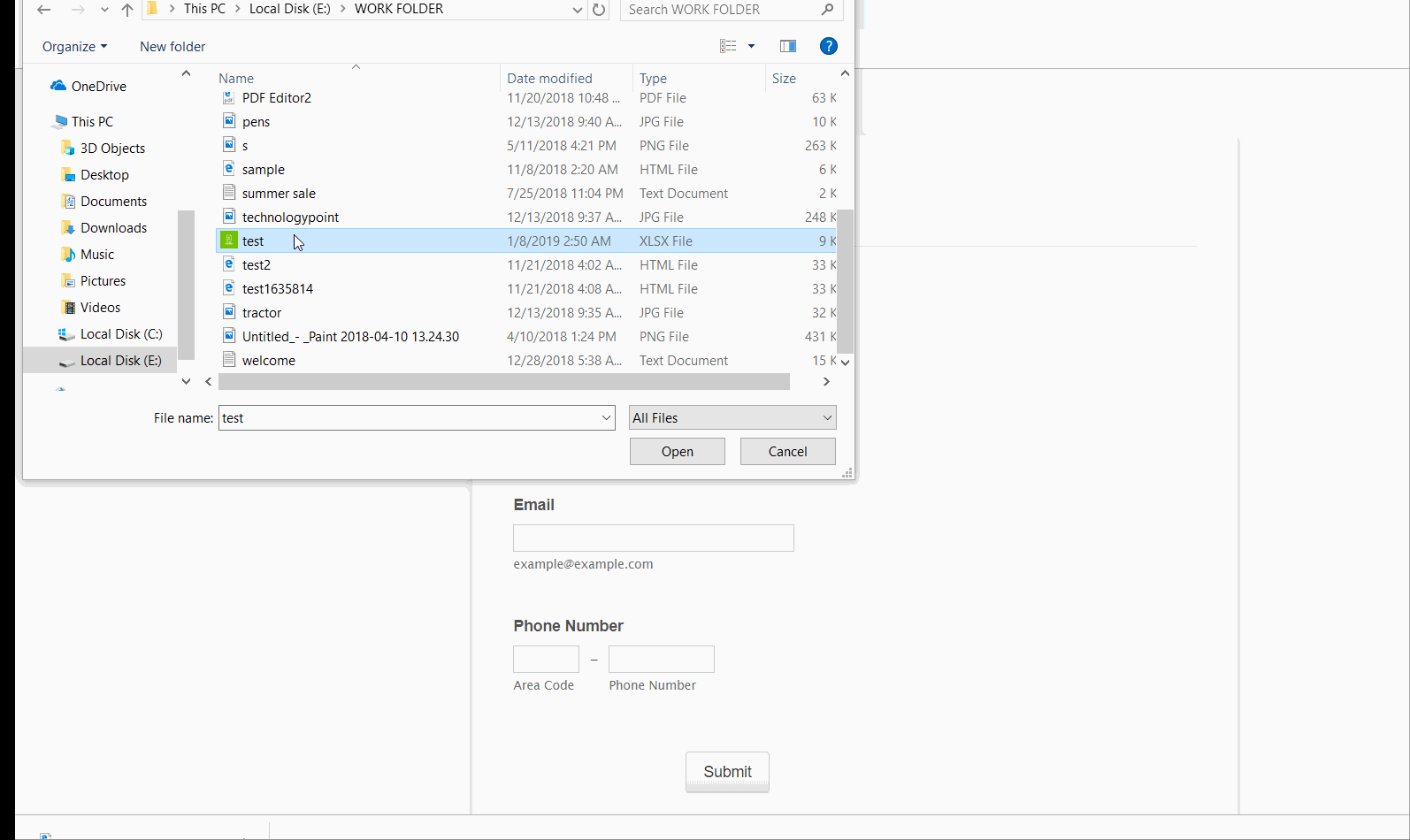Click the horizontal scrollbar of file list
Viewport: 1410px width, 840px height.
click(x=504, y=381)
